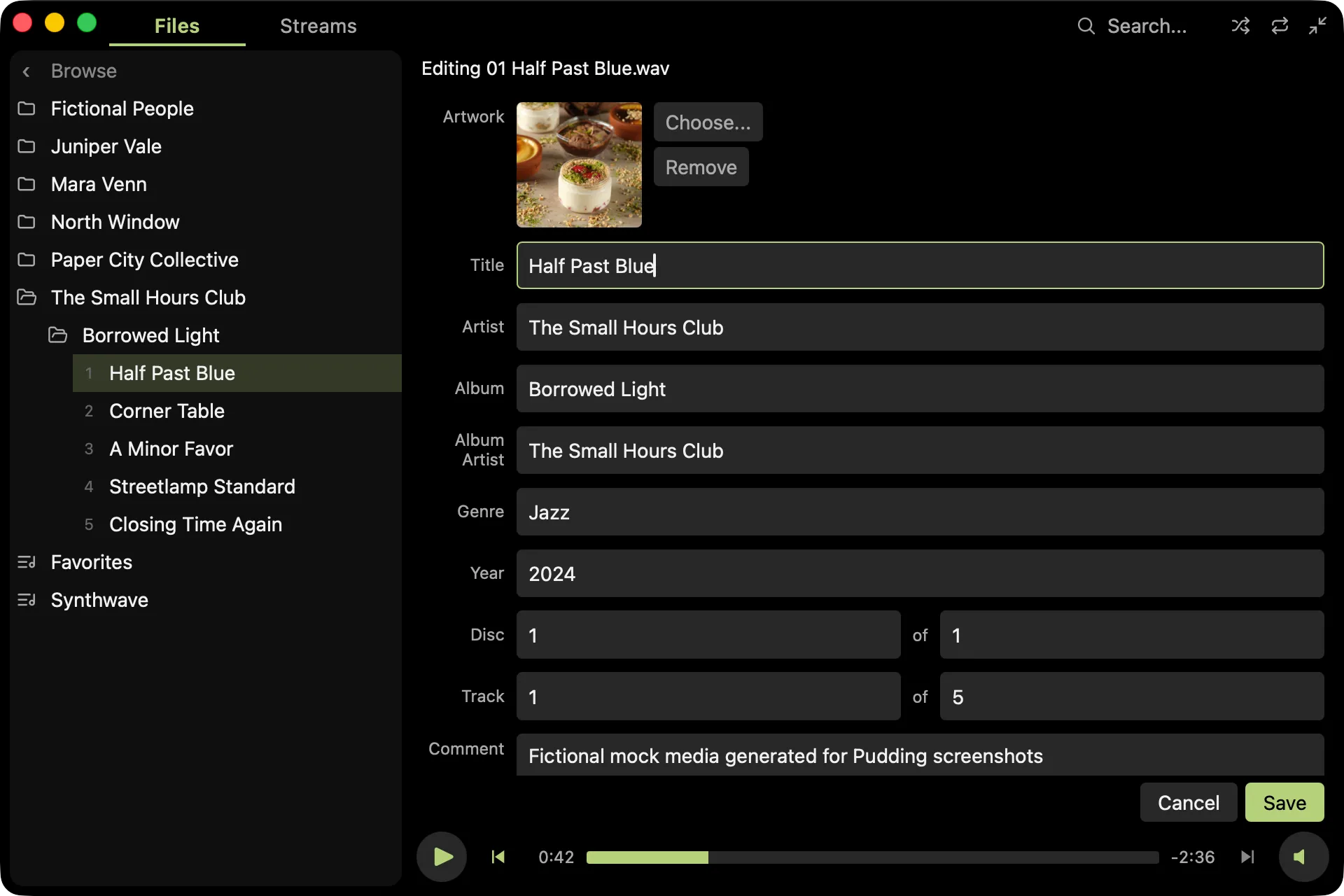Select track Half Past Blue

(237, 373)
